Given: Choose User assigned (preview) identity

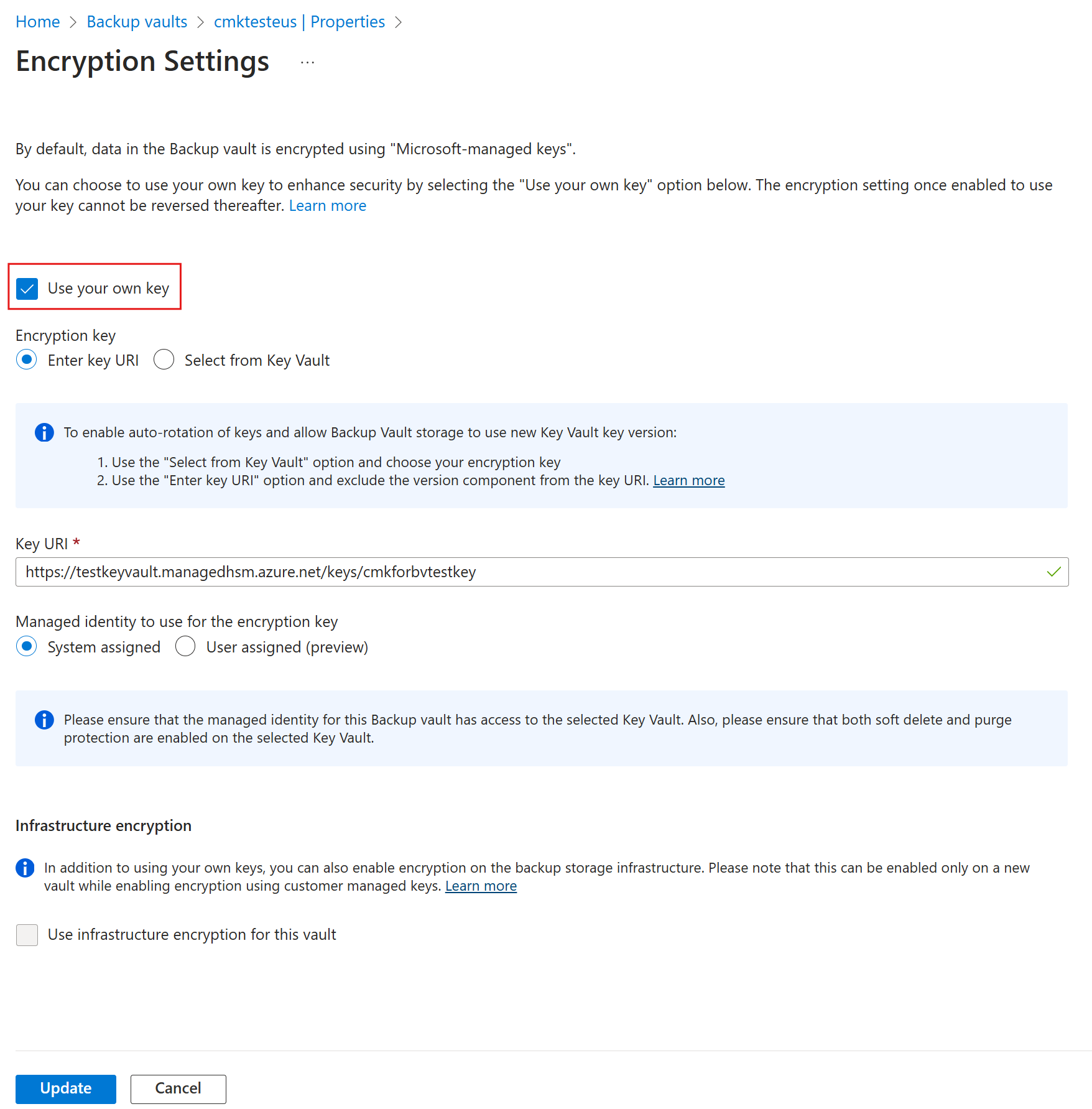Looking at the screenshot, I should coord(185,646).
